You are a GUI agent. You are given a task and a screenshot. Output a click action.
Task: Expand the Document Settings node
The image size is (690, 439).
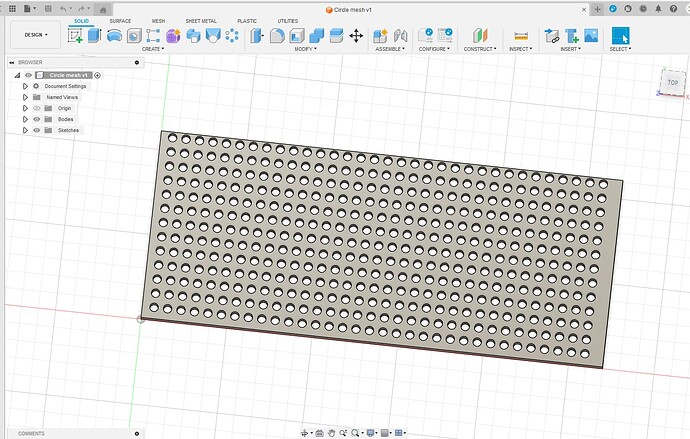[25, 86]
